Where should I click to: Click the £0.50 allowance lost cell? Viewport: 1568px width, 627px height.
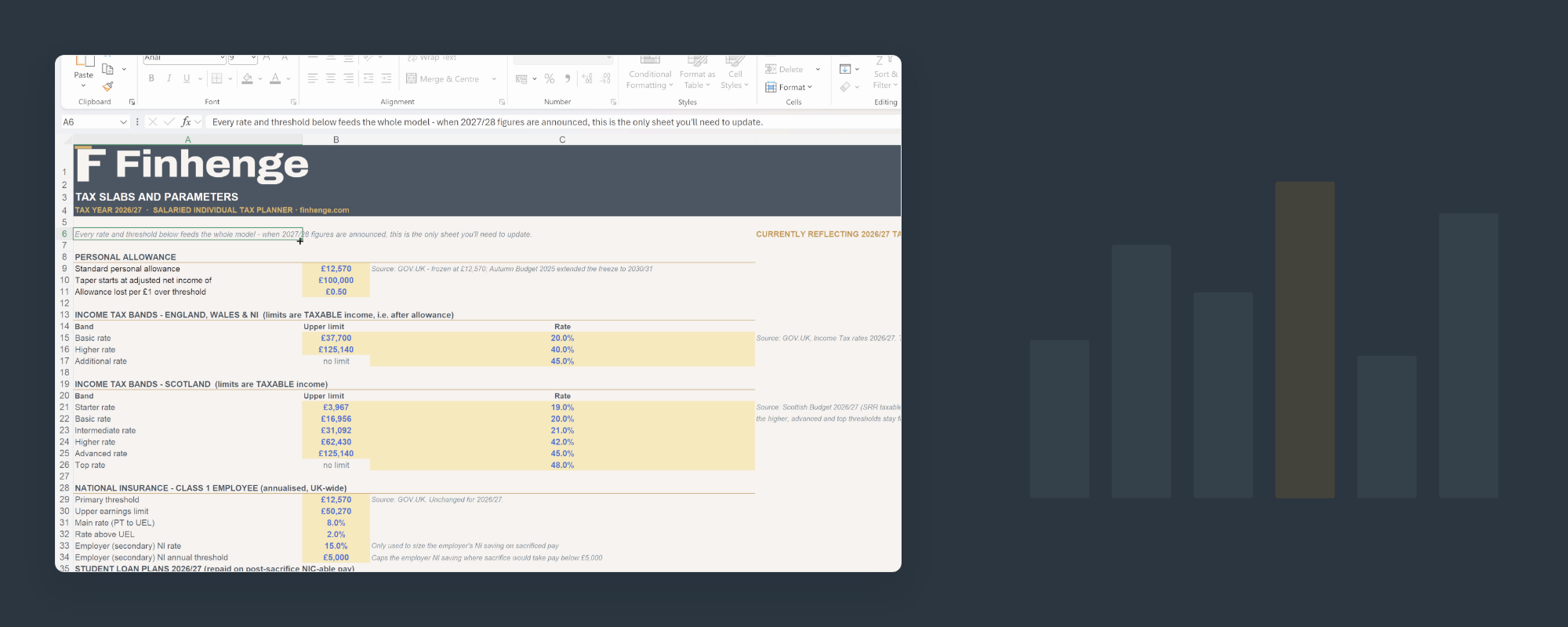(x=336, y=292)
